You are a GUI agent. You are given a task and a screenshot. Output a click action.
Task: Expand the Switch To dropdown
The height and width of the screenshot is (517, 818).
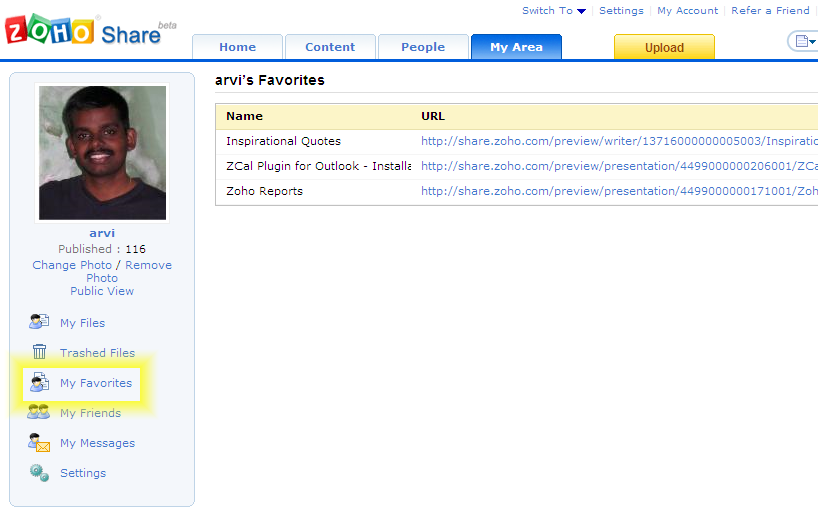(x=554, y=11)
